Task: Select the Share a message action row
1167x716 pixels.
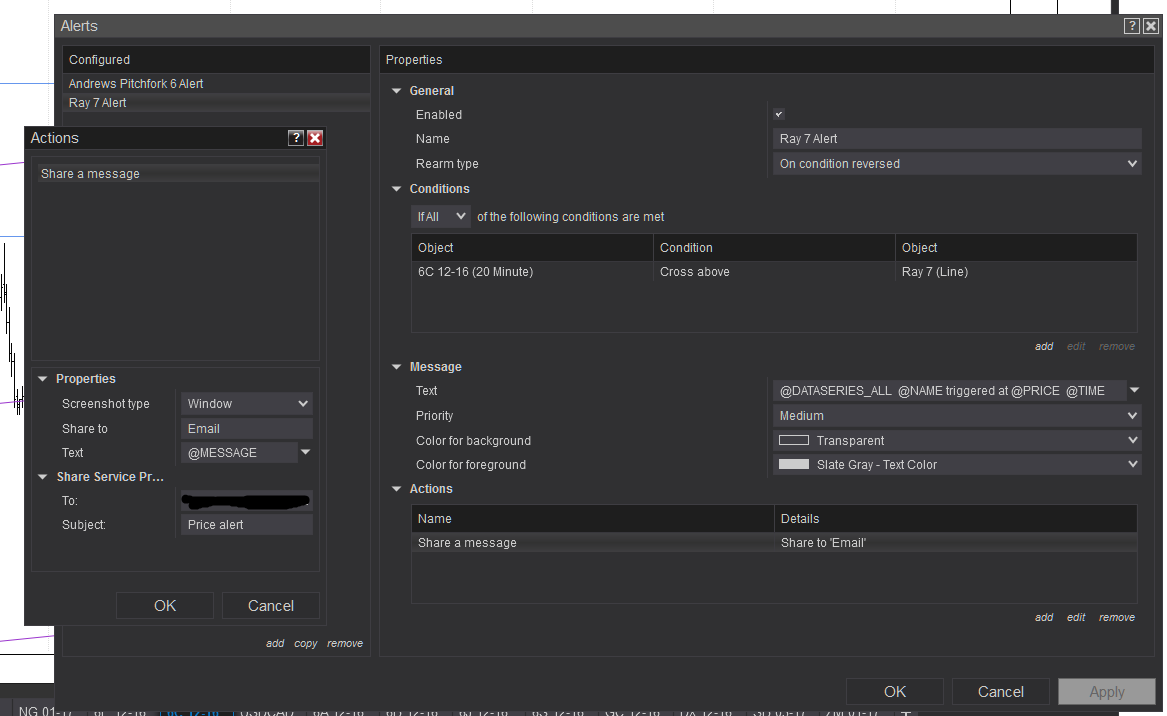Action: (774, 543)
